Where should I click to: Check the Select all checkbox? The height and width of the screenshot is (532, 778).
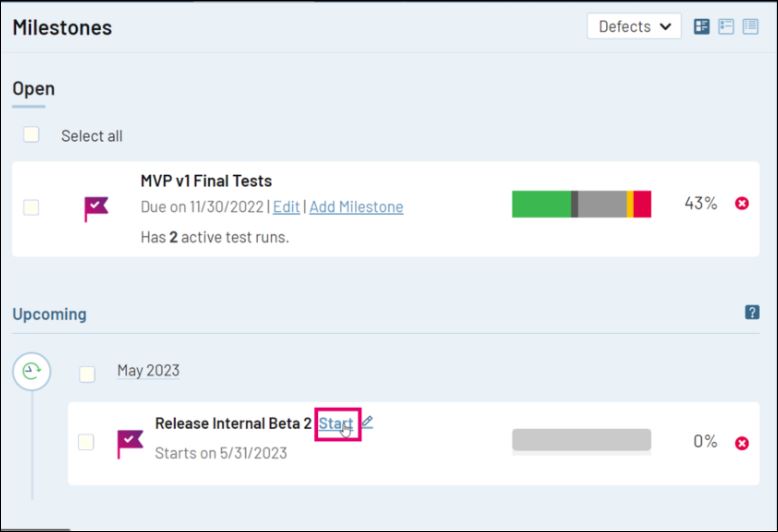[x=32, y=135]
